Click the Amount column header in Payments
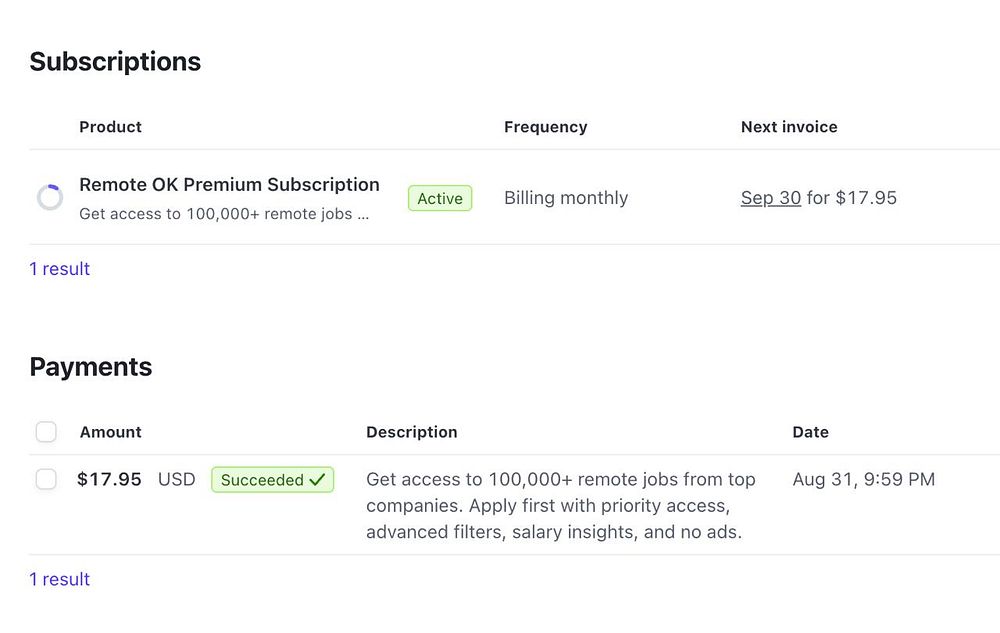Screen dimensions: 1000x633 pyautogui.click(x=110, y=432)
